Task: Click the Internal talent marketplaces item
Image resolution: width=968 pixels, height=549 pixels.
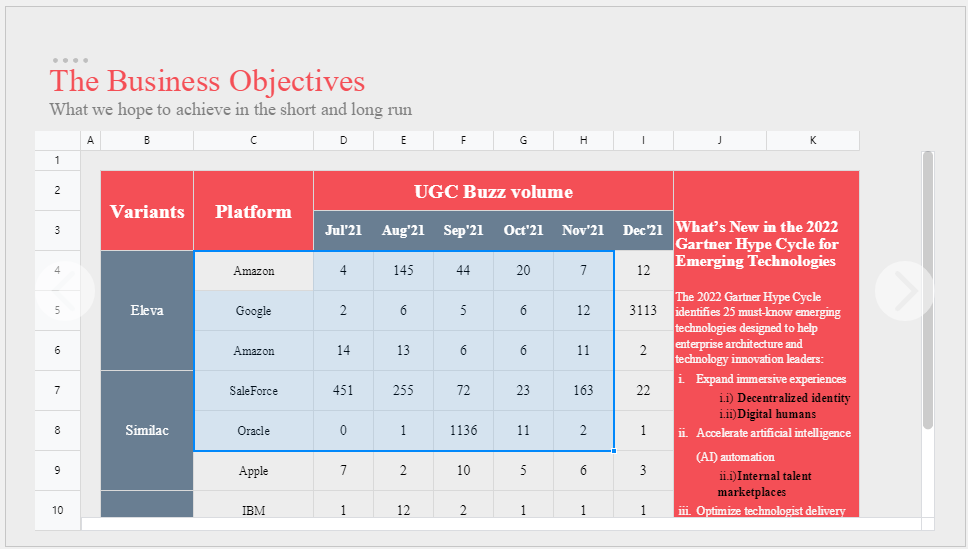Action: pos(765,484)
